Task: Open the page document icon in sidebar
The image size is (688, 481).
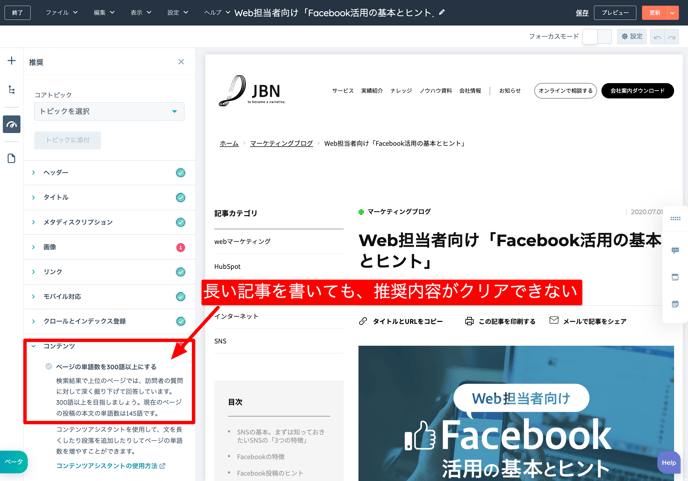Action: [x=11, y=158]
